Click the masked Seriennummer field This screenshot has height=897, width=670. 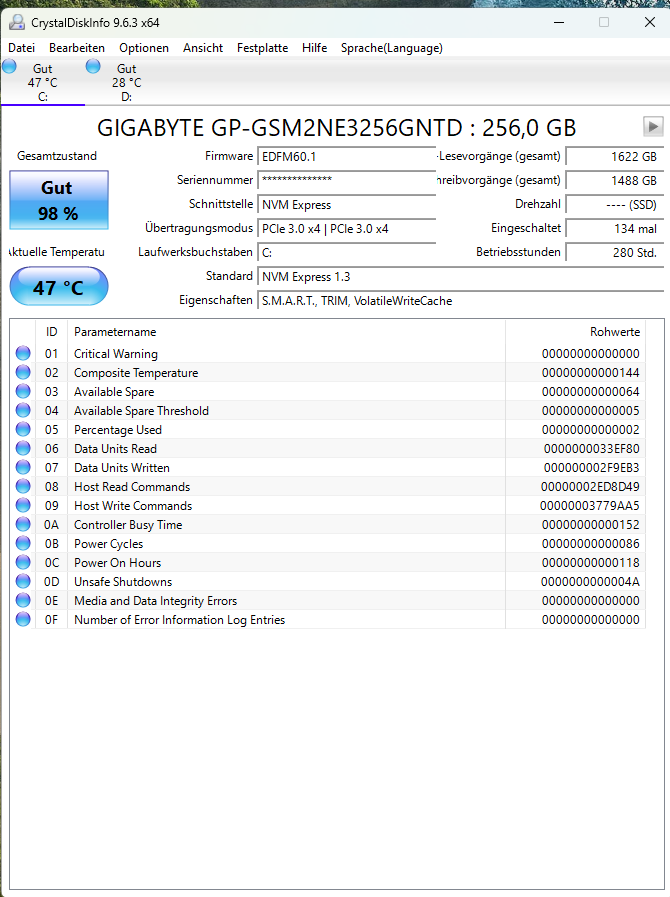pos(347,180)
